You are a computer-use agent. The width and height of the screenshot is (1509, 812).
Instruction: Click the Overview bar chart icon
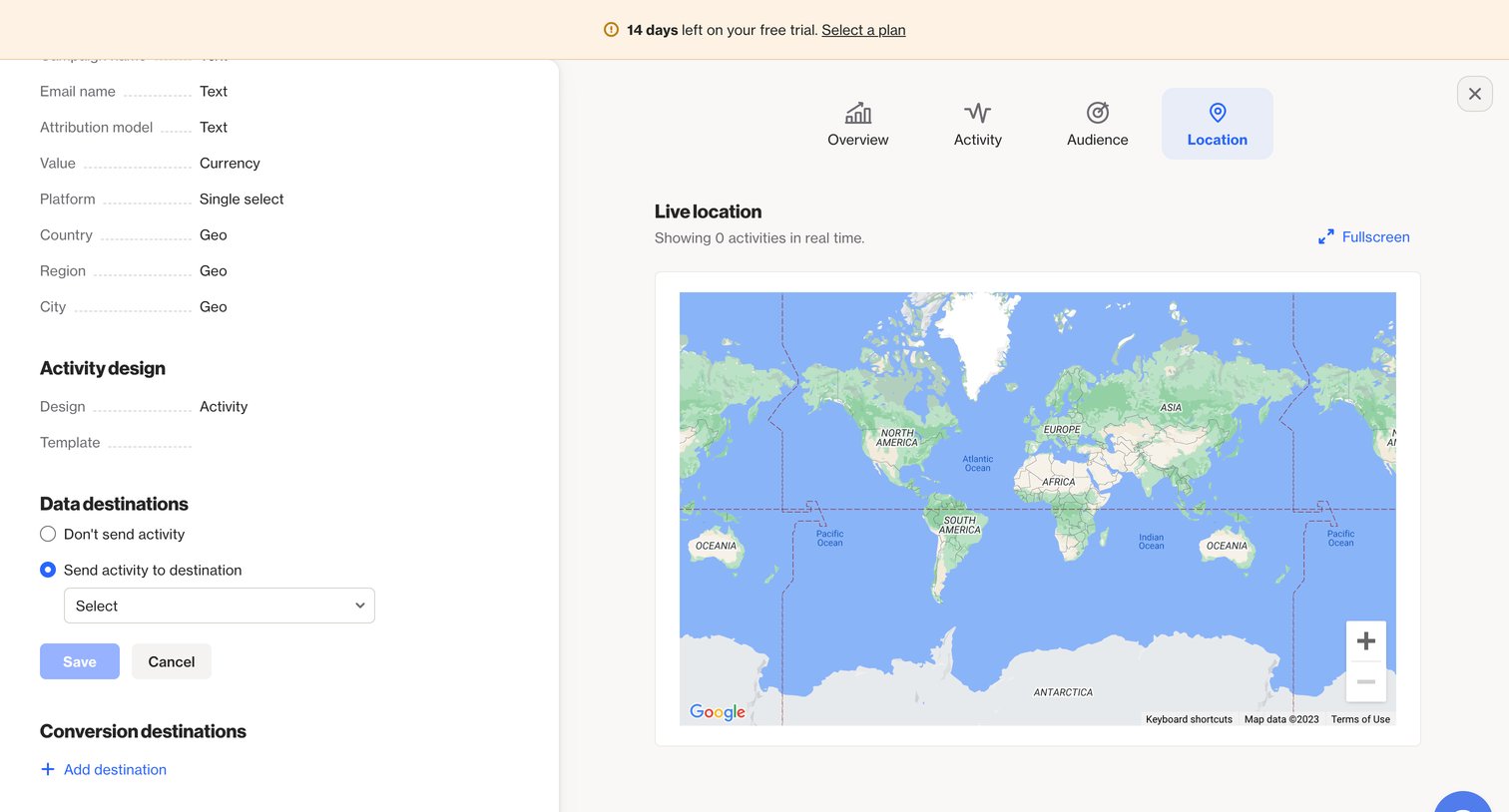coord(858,112)
